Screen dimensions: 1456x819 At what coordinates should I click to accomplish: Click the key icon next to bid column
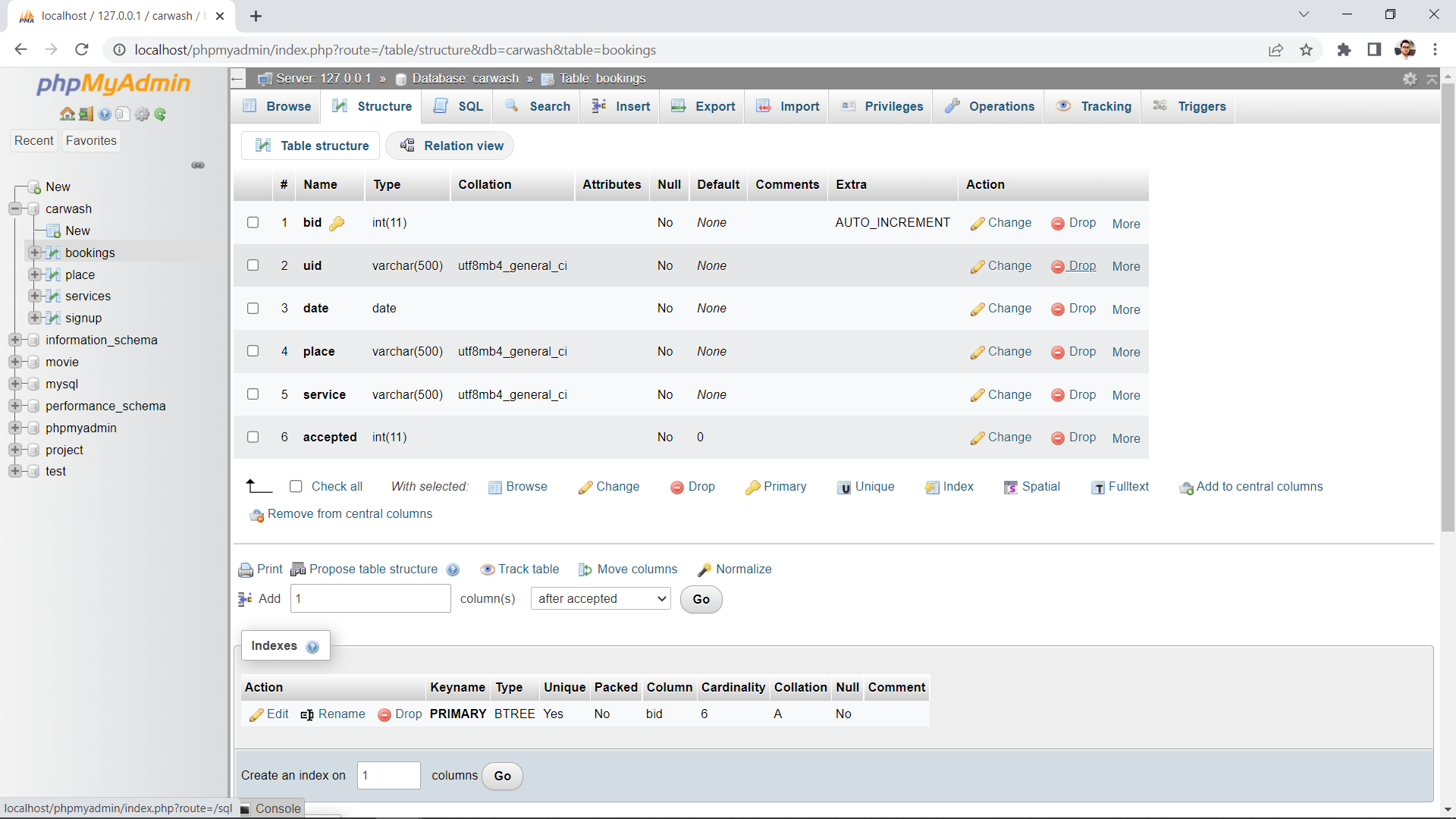338,223
